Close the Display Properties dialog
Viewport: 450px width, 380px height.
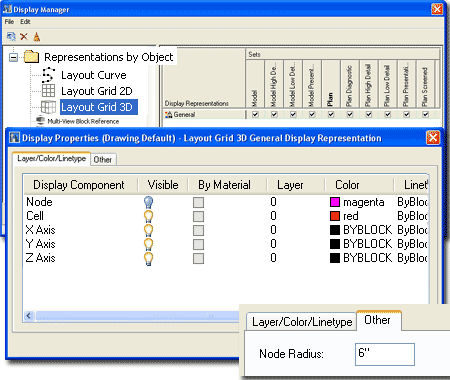coord(433,137)
